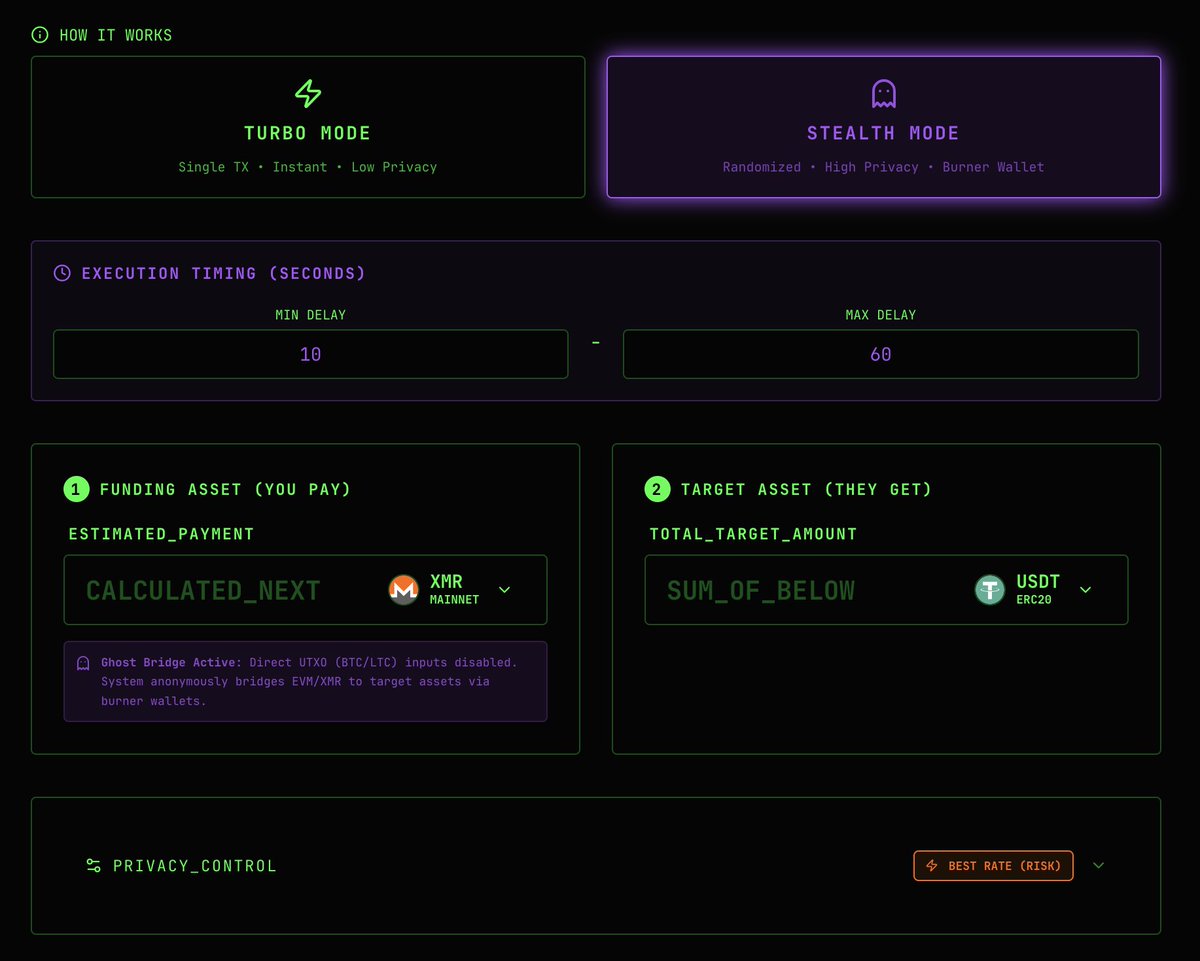
Task: Click the MAX DELAY label
Action: click(x=881, y=315)
